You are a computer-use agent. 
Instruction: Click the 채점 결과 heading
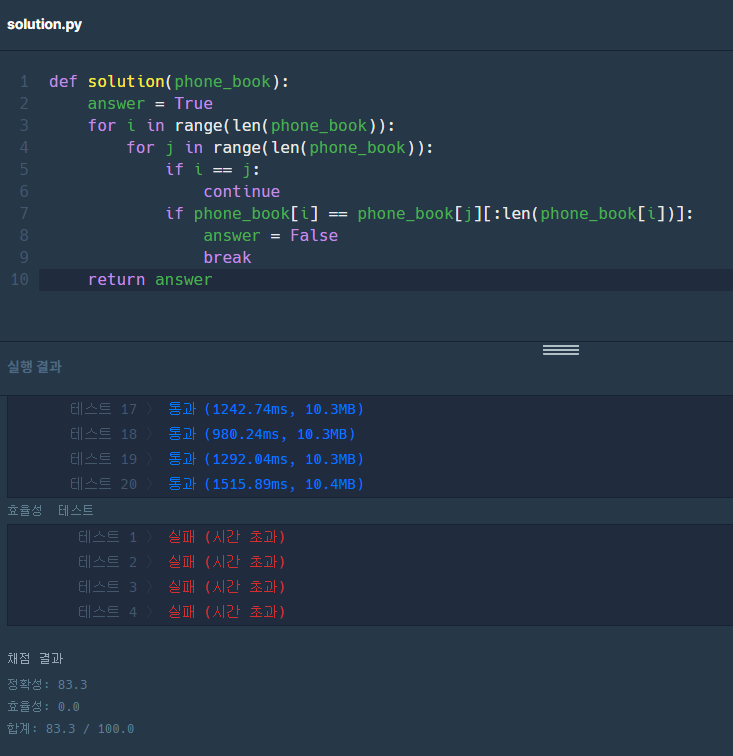coord(35,659)
